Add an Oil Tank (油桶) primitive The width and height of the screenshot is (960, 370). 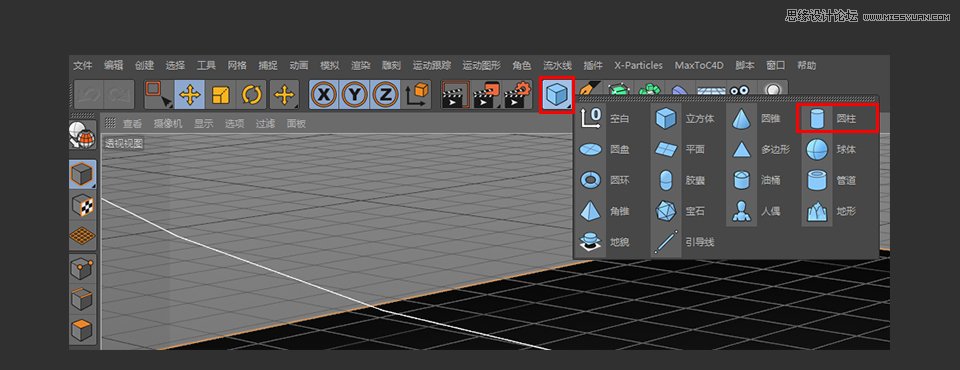tap(756, 181)
